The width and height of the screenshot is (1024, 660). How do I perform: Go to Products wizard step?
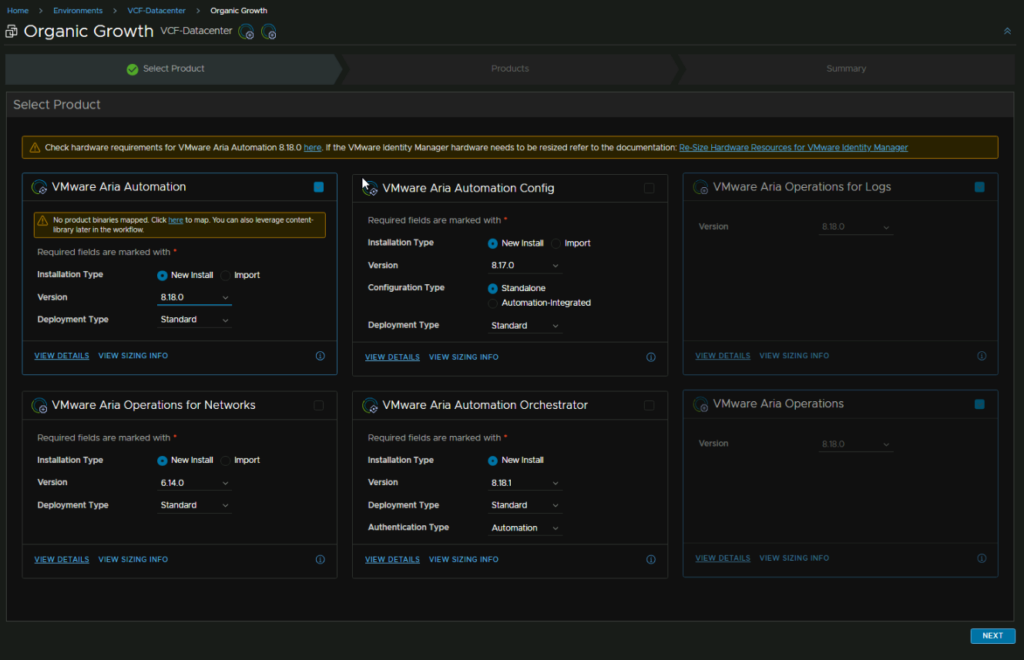coord(510,69)
